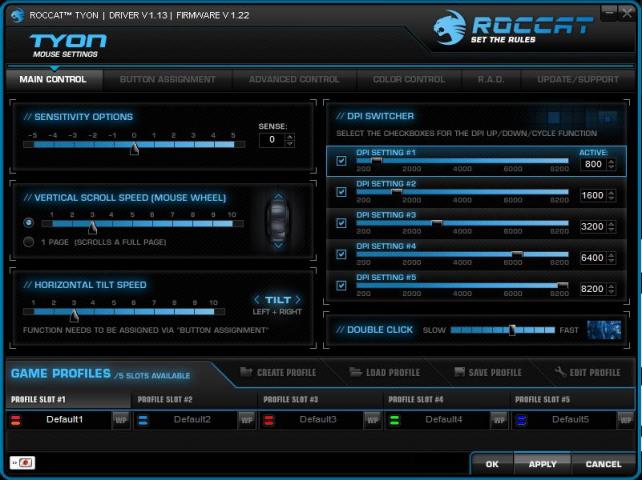Click the DPI value field showing 6400
642x480 pixels.
tap(593, 258)
